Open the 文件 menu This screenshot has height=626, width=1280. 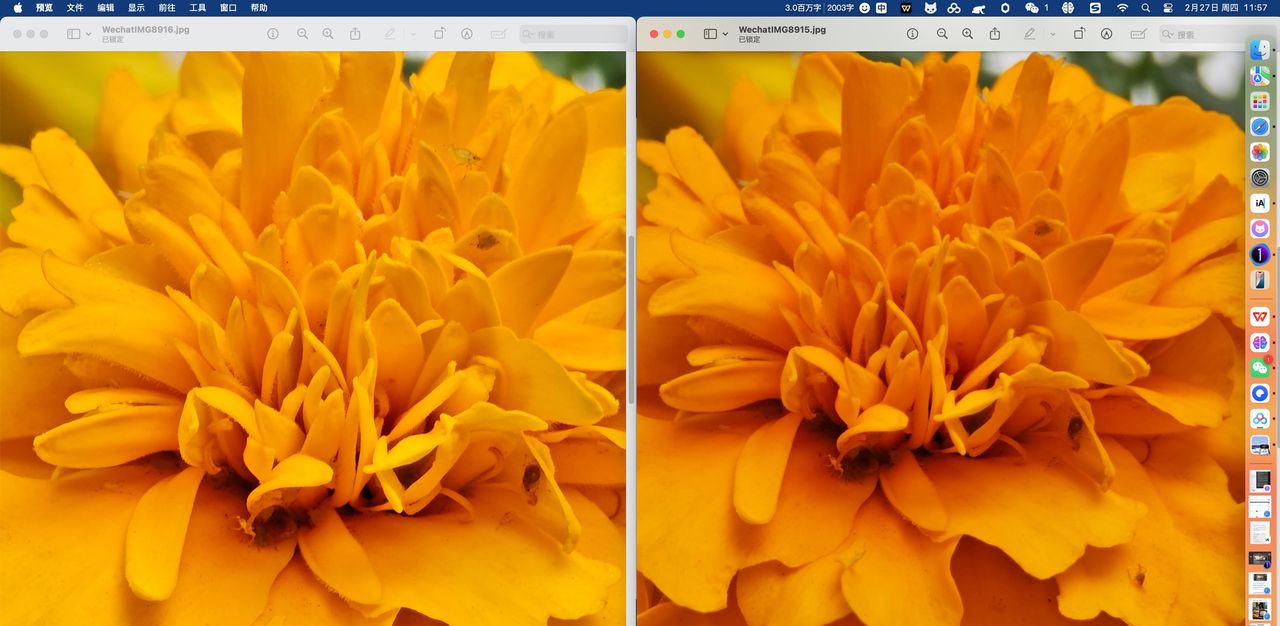pyautogui.click(x=75, y=7)
